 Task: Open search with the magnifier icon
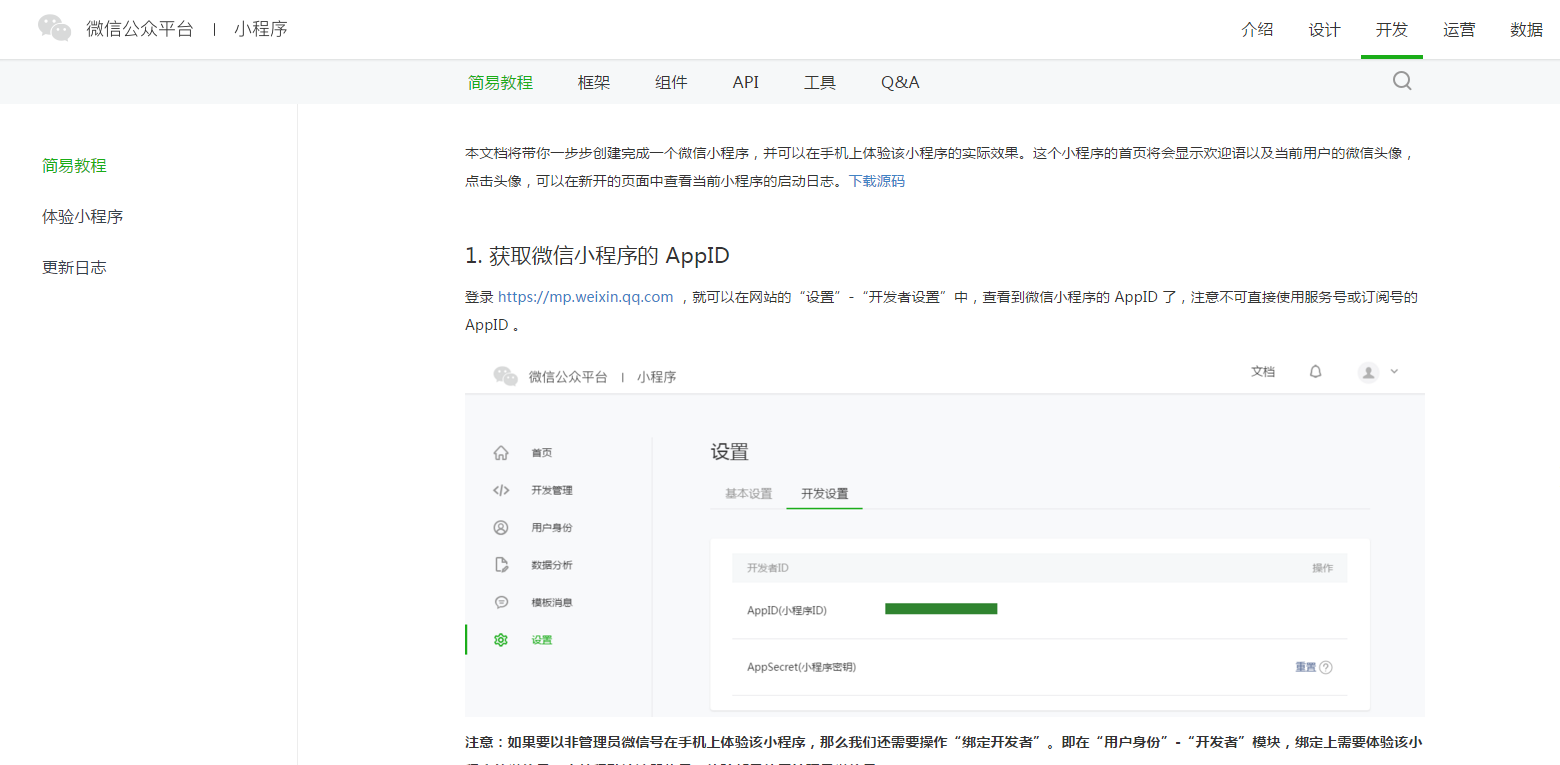pos(1402,81)
